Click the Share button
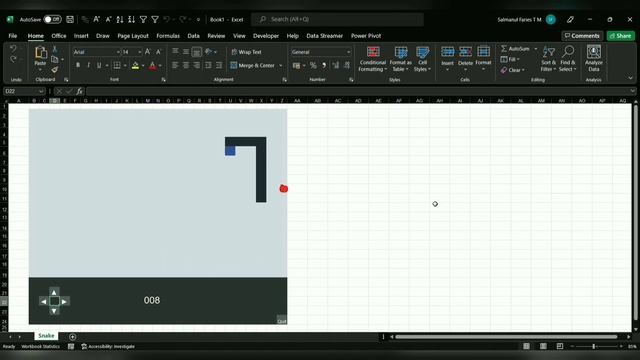 coord(620,36)
